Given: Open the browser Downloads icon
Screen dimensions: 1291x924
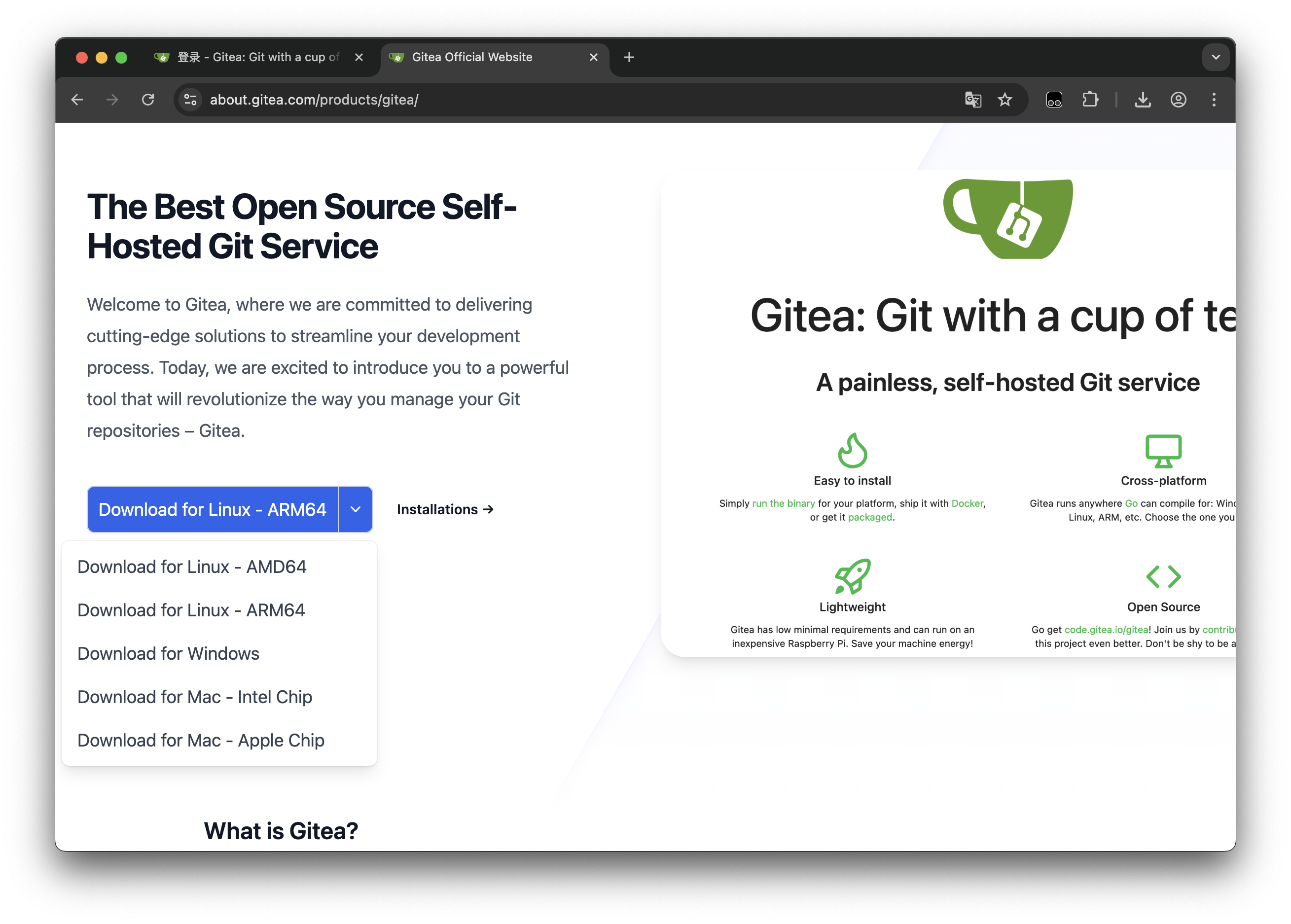Looking at the screenshot, I should point(1143,100).
